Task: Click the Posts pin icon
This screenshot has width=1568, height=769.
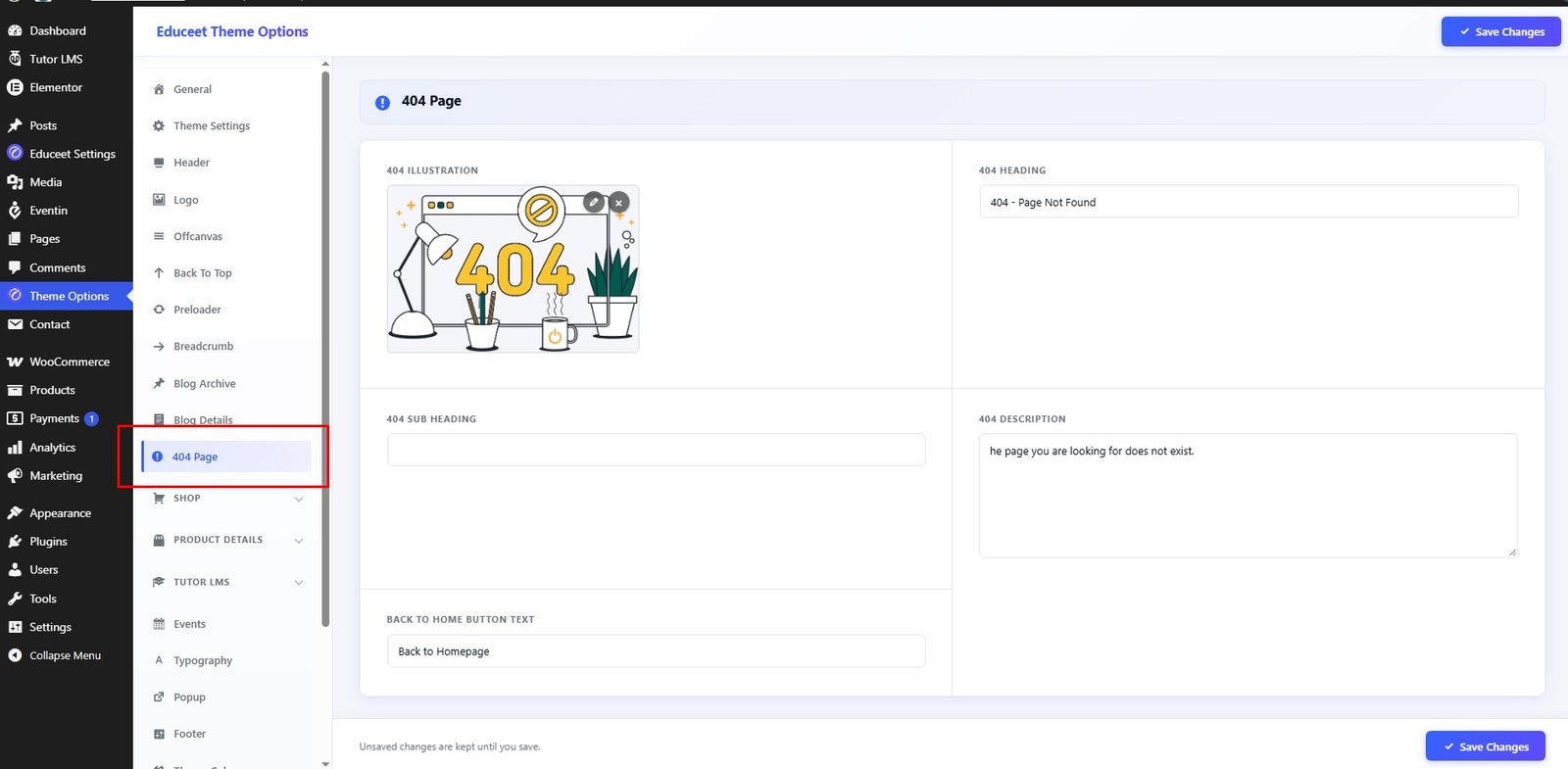Action: tap(15, 125)
